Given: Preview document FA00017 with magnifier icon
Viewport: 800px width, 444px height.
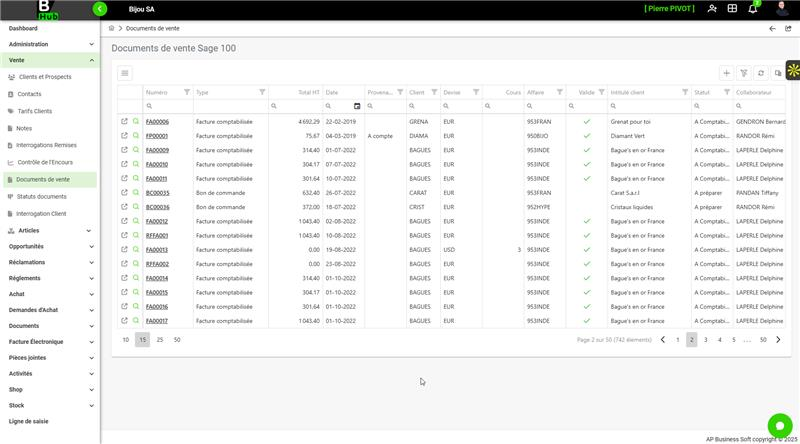Looking at the screenshot, I should (136, 321).
